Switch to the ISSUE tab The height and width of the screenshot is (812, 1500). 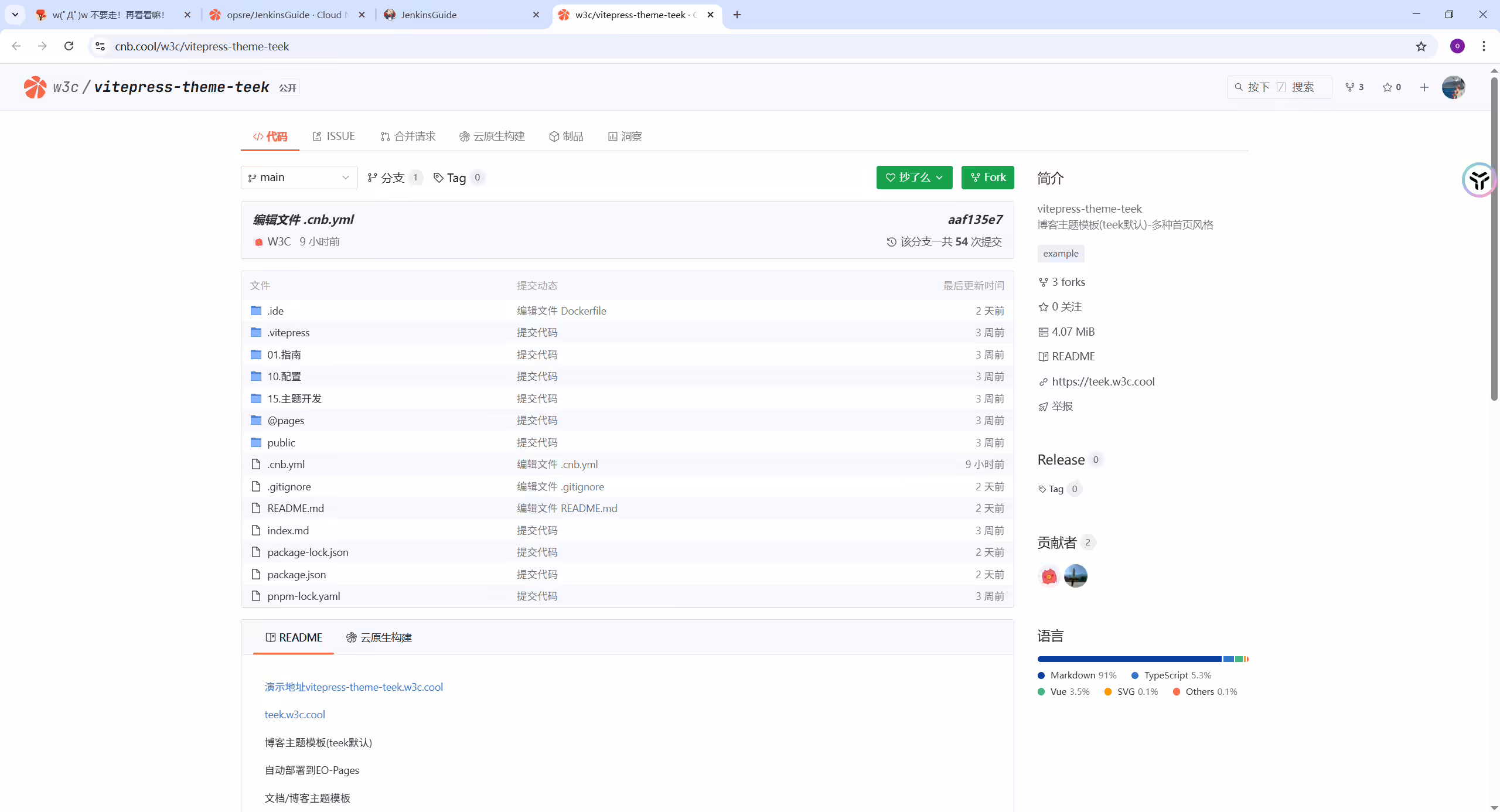click(333, 137)
